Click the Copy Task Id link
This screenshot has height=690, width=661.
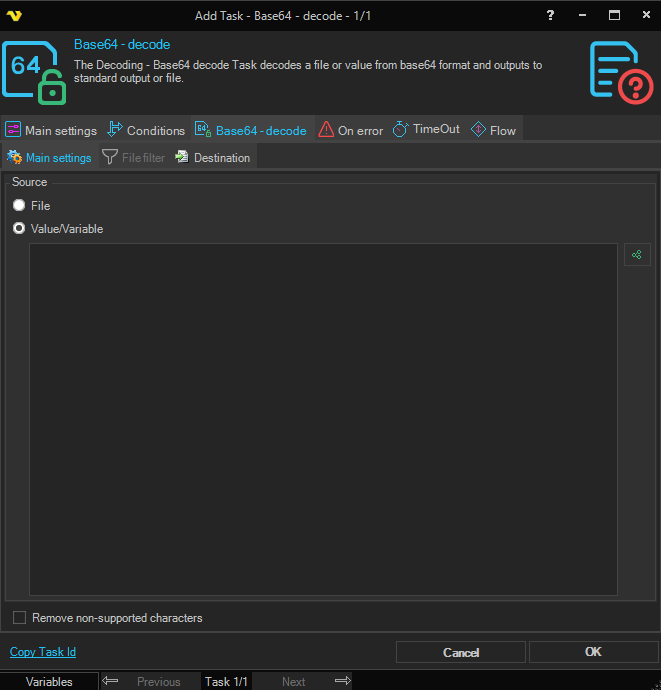pos(43,652)
